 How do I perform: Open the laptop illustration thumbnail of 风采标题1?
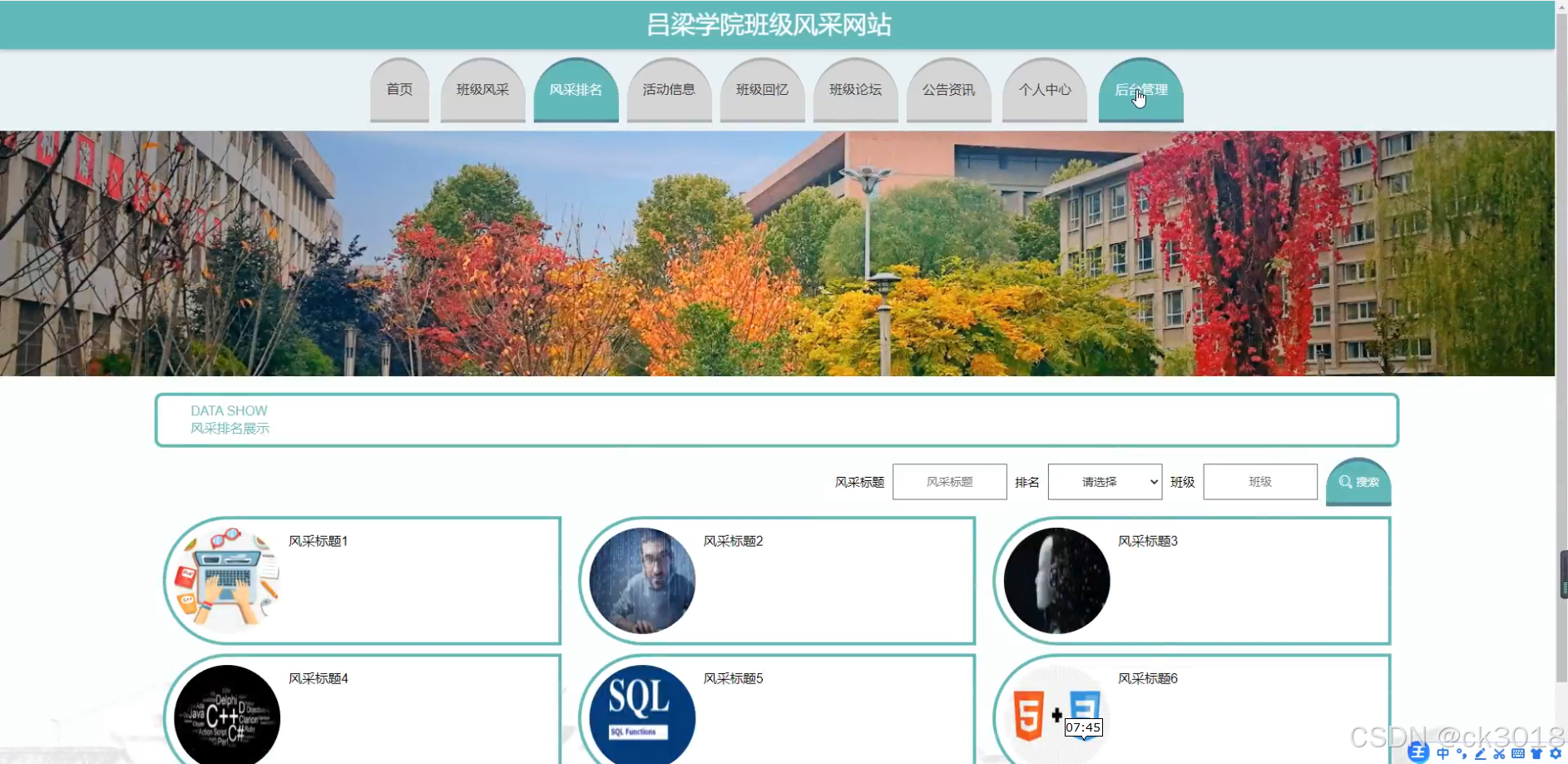pos(227,581)
